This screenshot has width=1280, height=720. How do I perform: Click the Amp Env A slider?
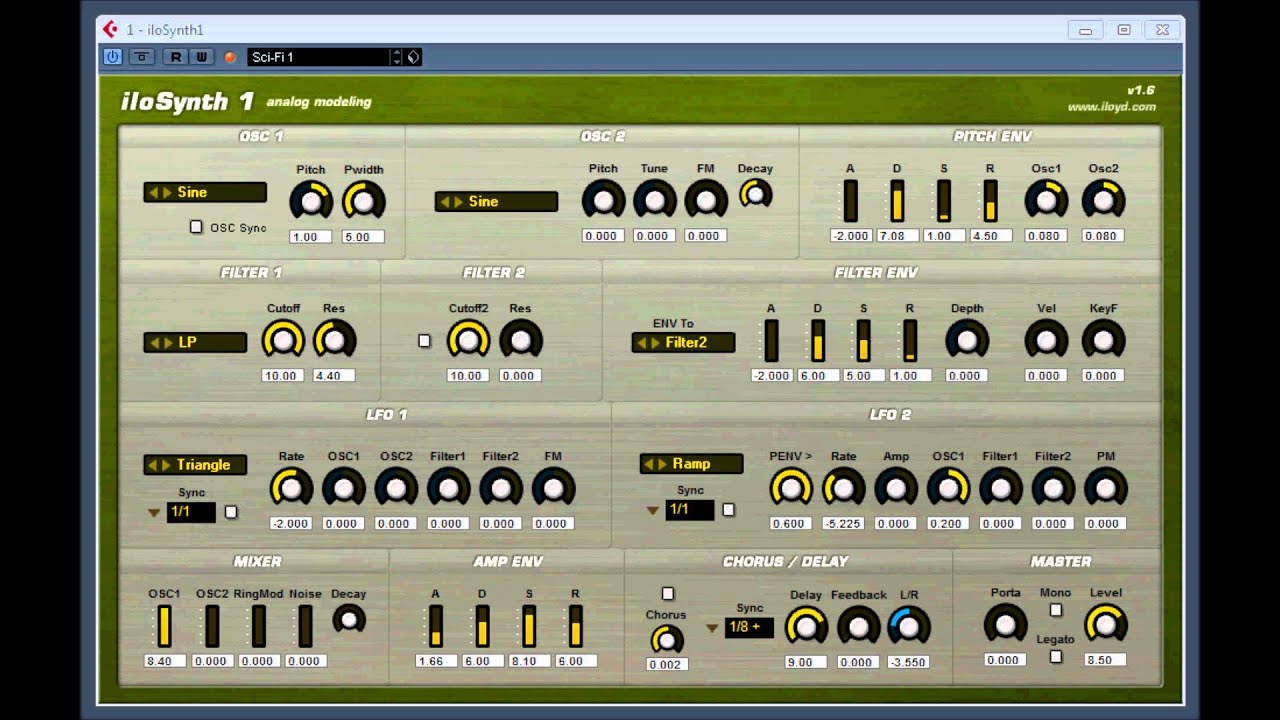click(436, 626)
